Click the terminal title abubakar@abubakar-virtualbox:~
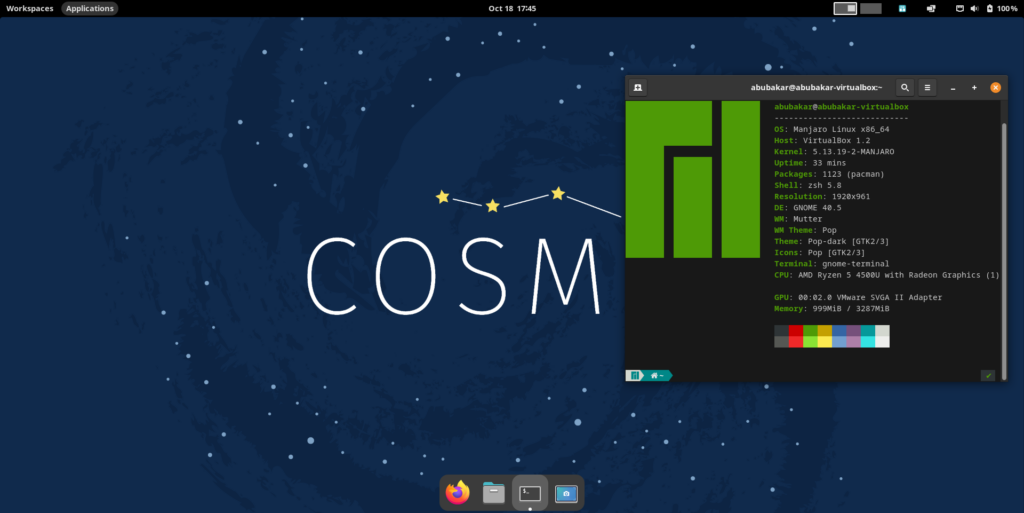This screenshot has height=513, width=1024. click(x=816, y=87)
